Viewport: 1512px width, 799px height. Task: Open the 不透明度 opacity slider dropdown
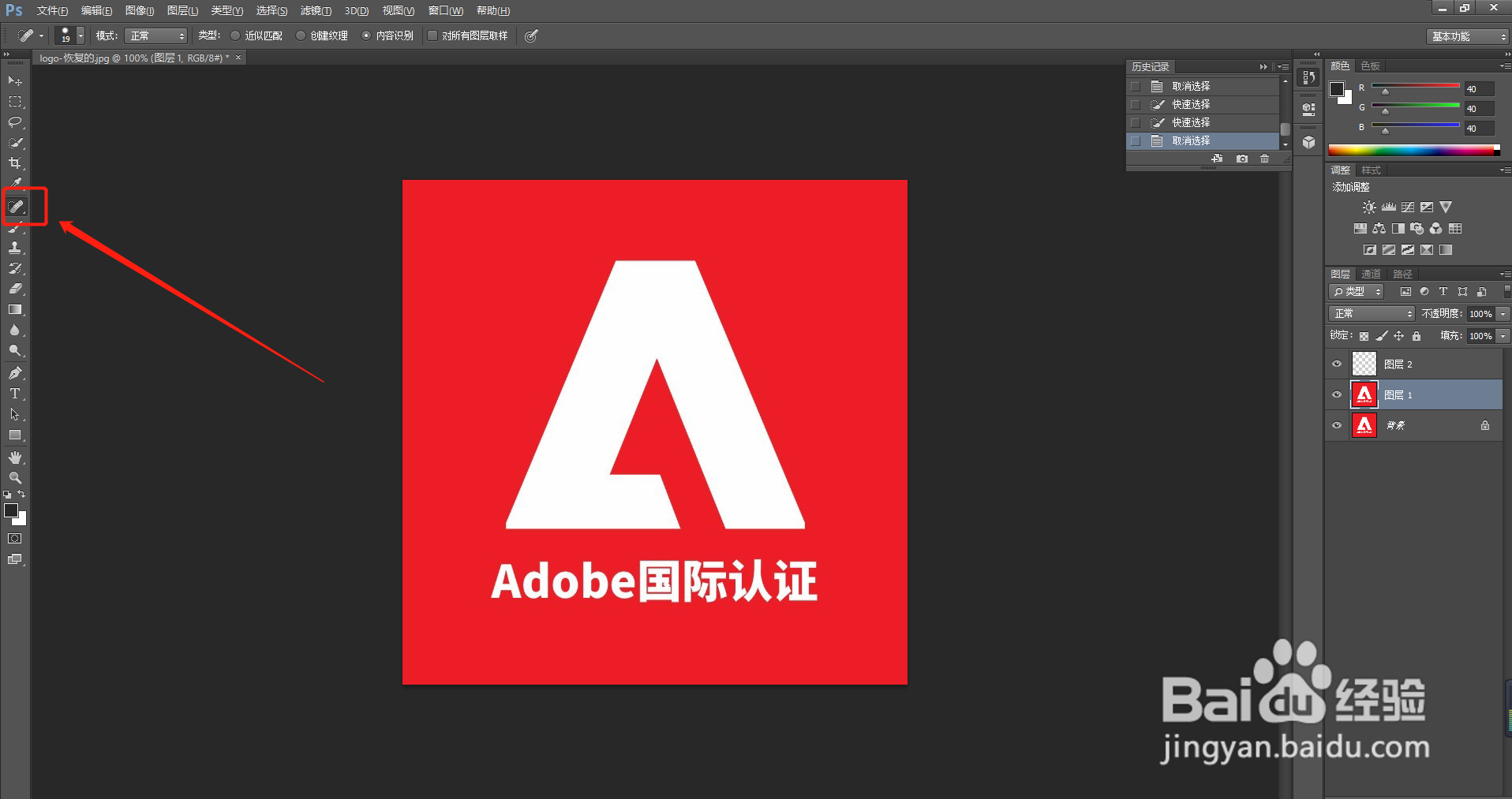1503,314
